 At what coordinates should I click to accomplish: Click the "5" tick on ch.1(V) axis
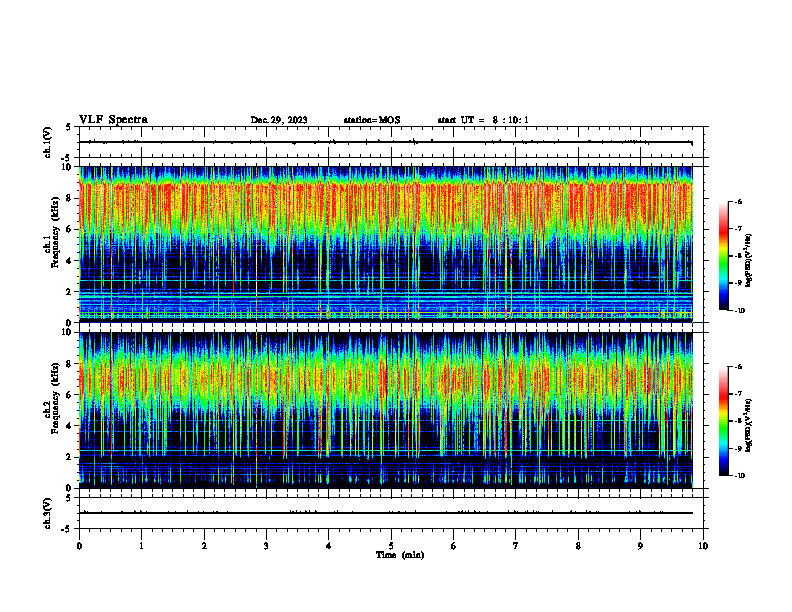coord(69,127)
